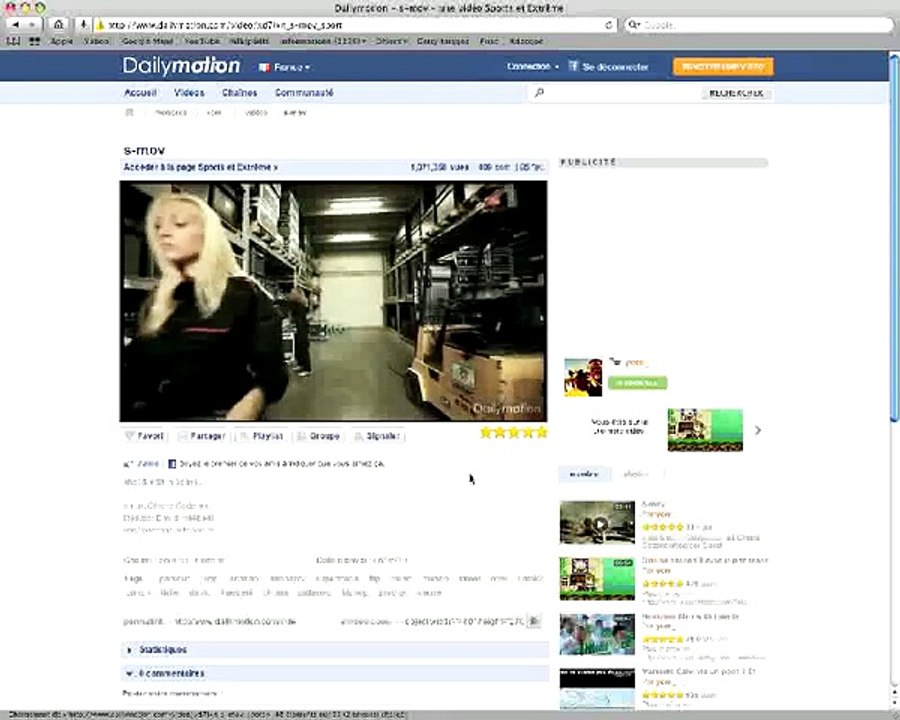This screenshot has height=720, width=900.
Task: Select the active related-videos tab
Action: click(584, 474)
